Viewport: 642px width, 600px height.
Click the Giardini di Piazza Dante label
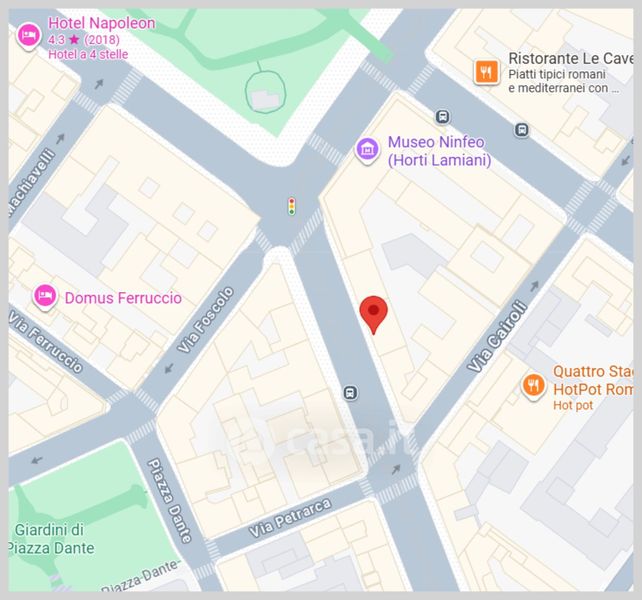pos(51,539)
